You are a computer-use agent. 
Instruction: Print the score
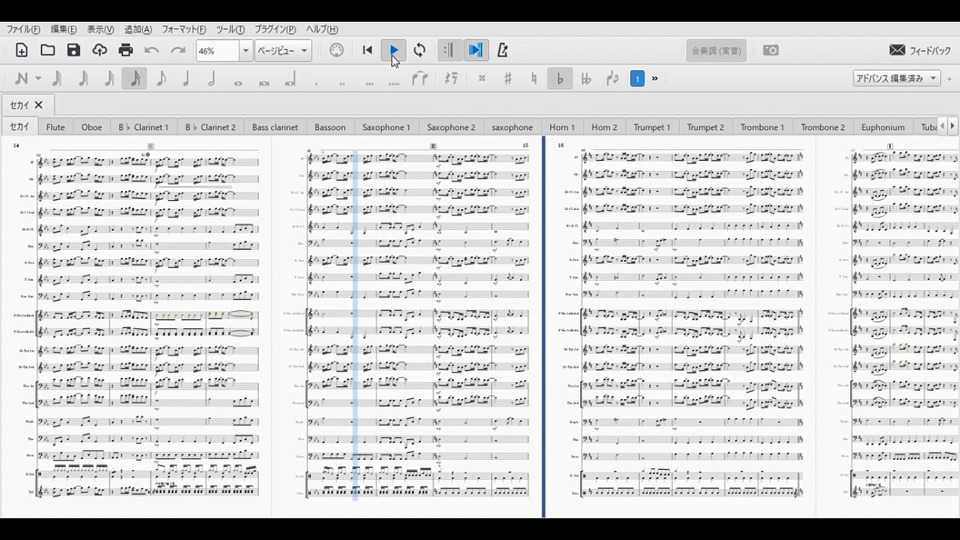point(126,50)
